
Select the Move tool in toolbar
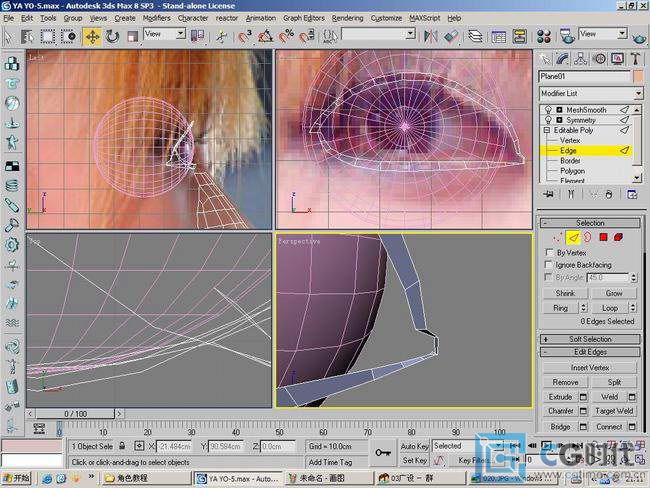click(92, 36)
